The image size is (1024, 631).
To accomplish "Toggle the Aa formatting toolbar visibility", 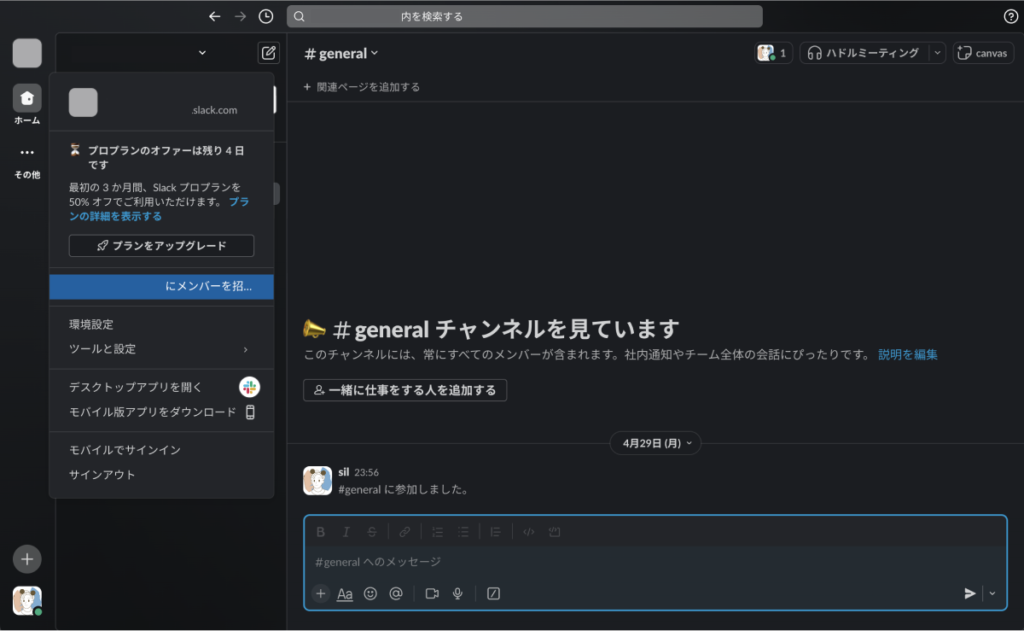I will (x=345, y=593).
